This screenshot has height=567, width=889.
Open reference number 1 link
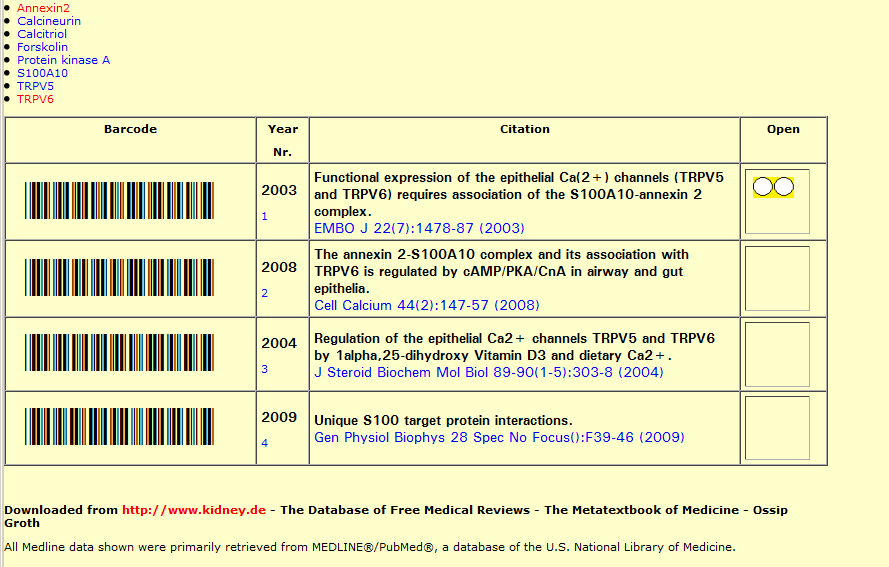pos(264,217)
